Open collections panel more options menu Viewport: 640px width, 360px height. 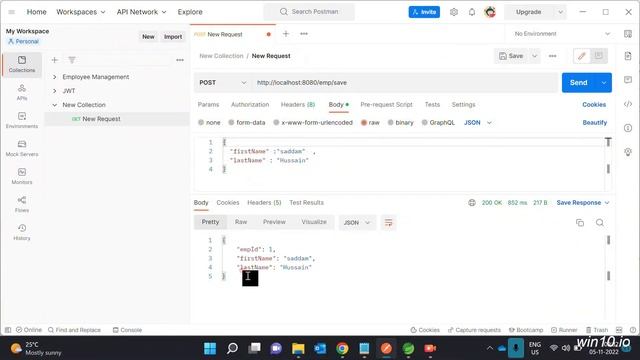(x=180, y=60)
